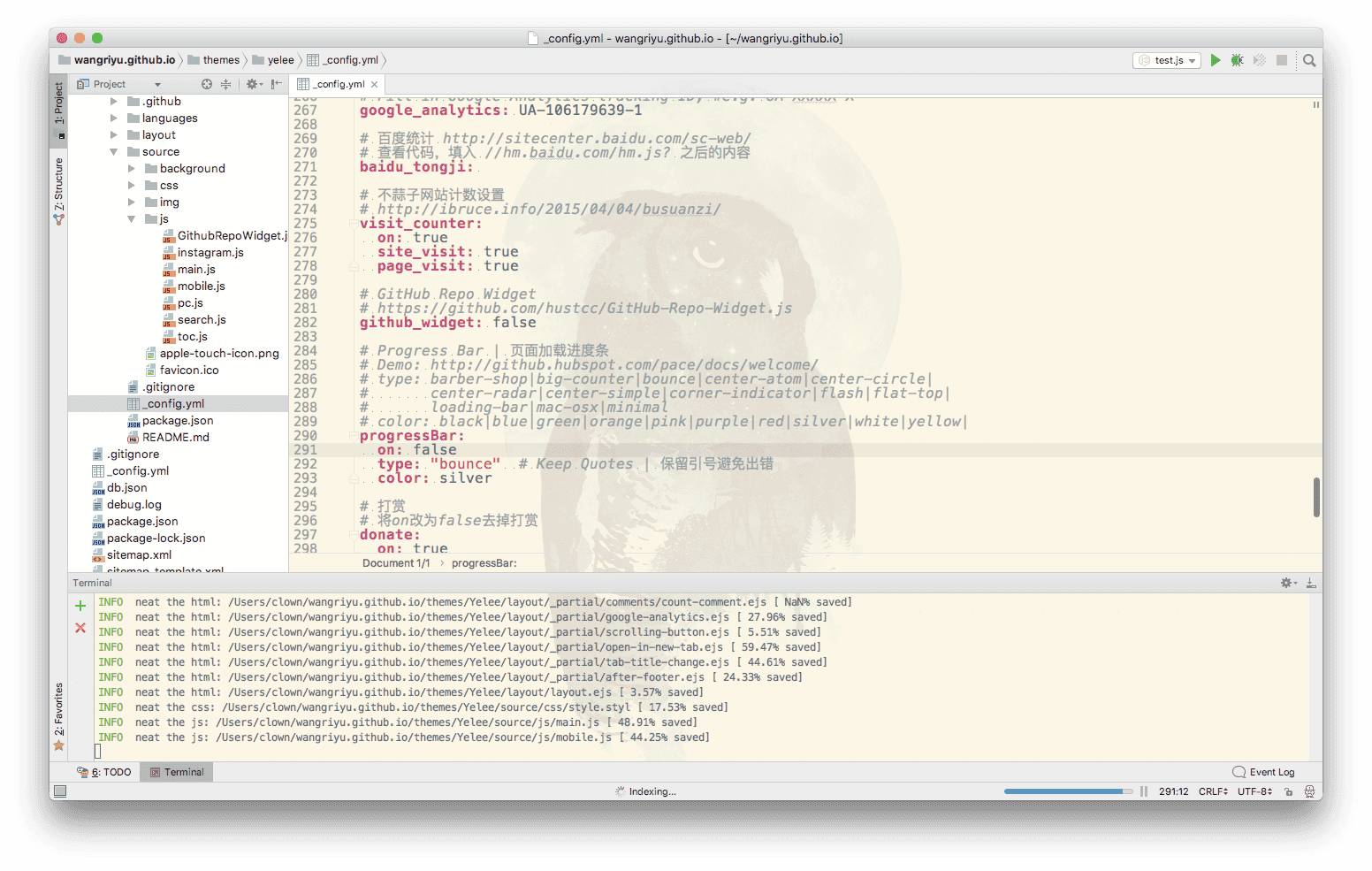Open the inspector hector icon in status bar

coord(1309,791)
